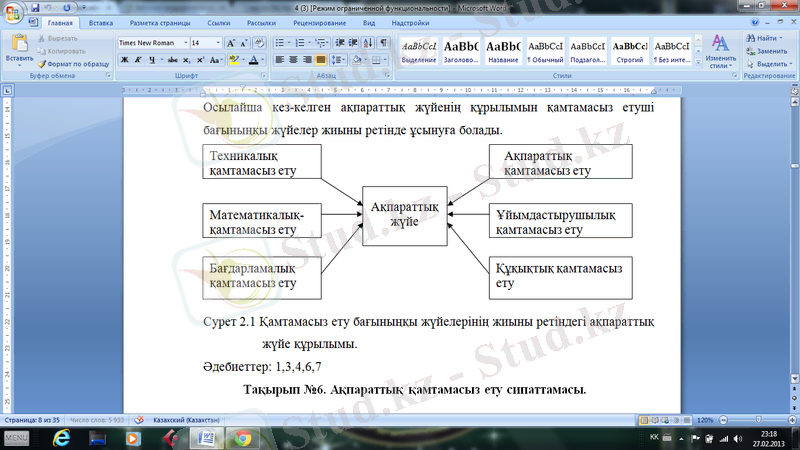Open Google Chrome from the taskbar
Screen dimensions: 800x450
[243, 438]
